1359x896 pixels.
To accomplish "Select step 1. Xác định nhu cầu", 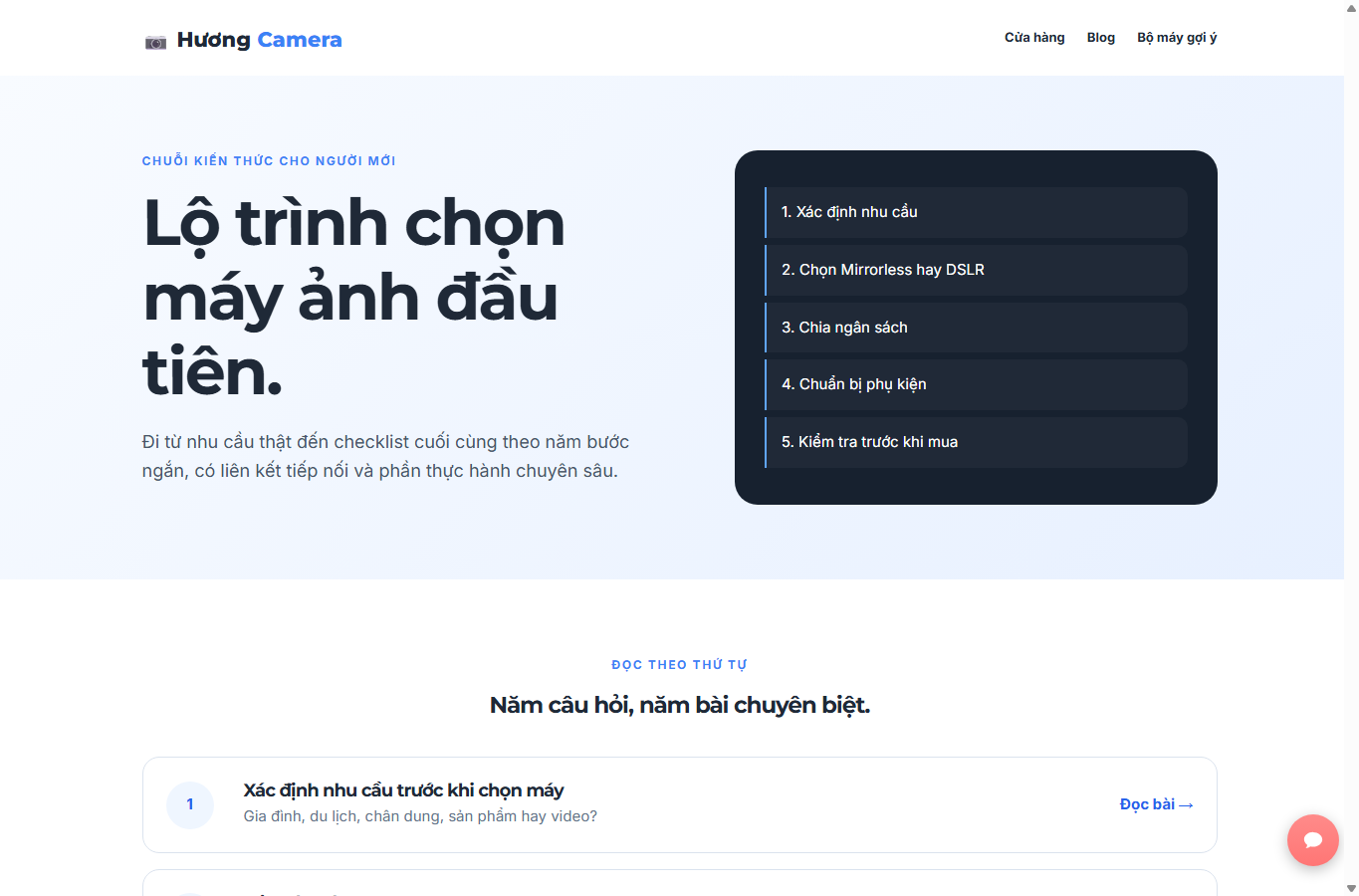I will [976, 212].
